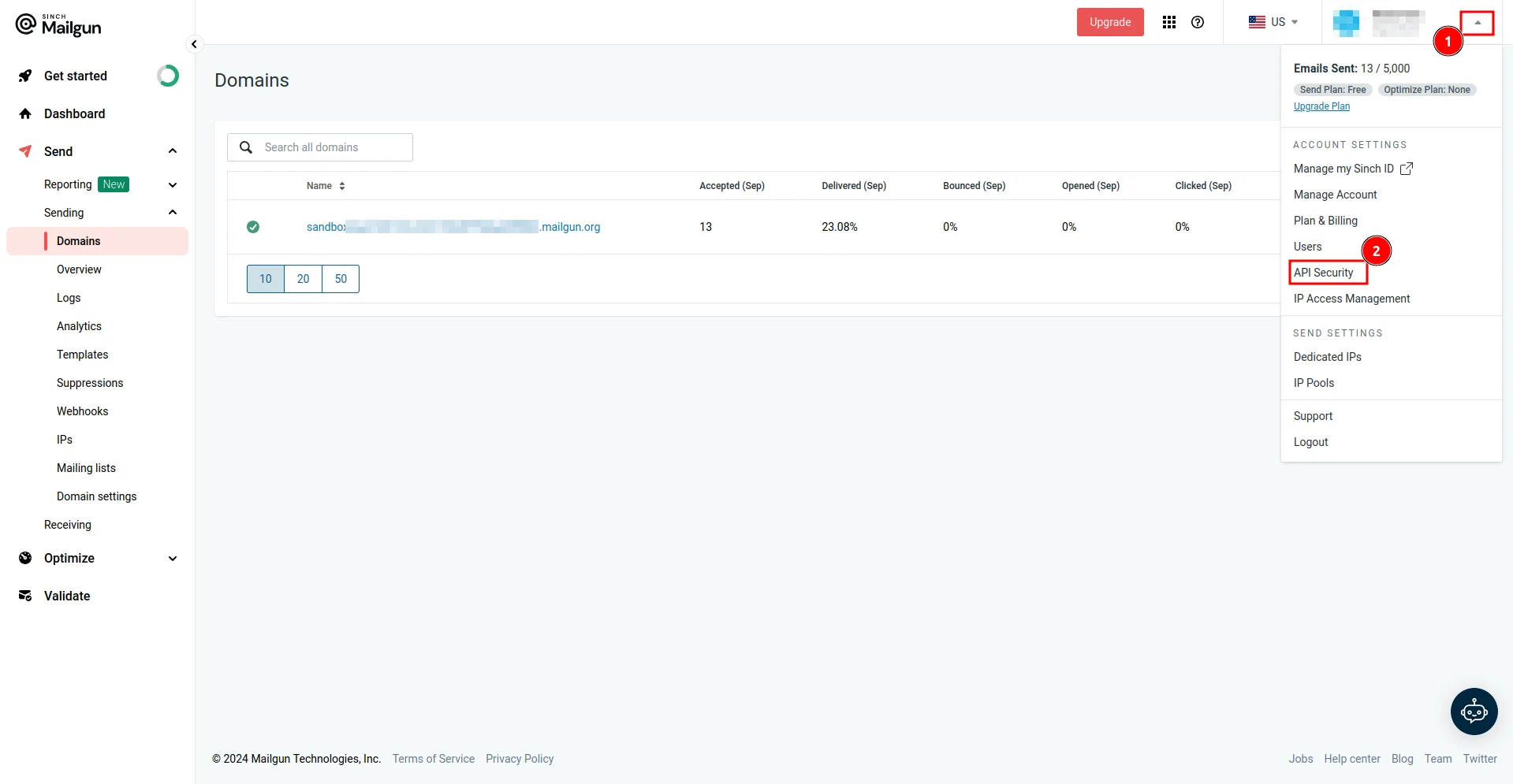
Task: Open Domain settings in sidebar
Action: pos(96,496)
